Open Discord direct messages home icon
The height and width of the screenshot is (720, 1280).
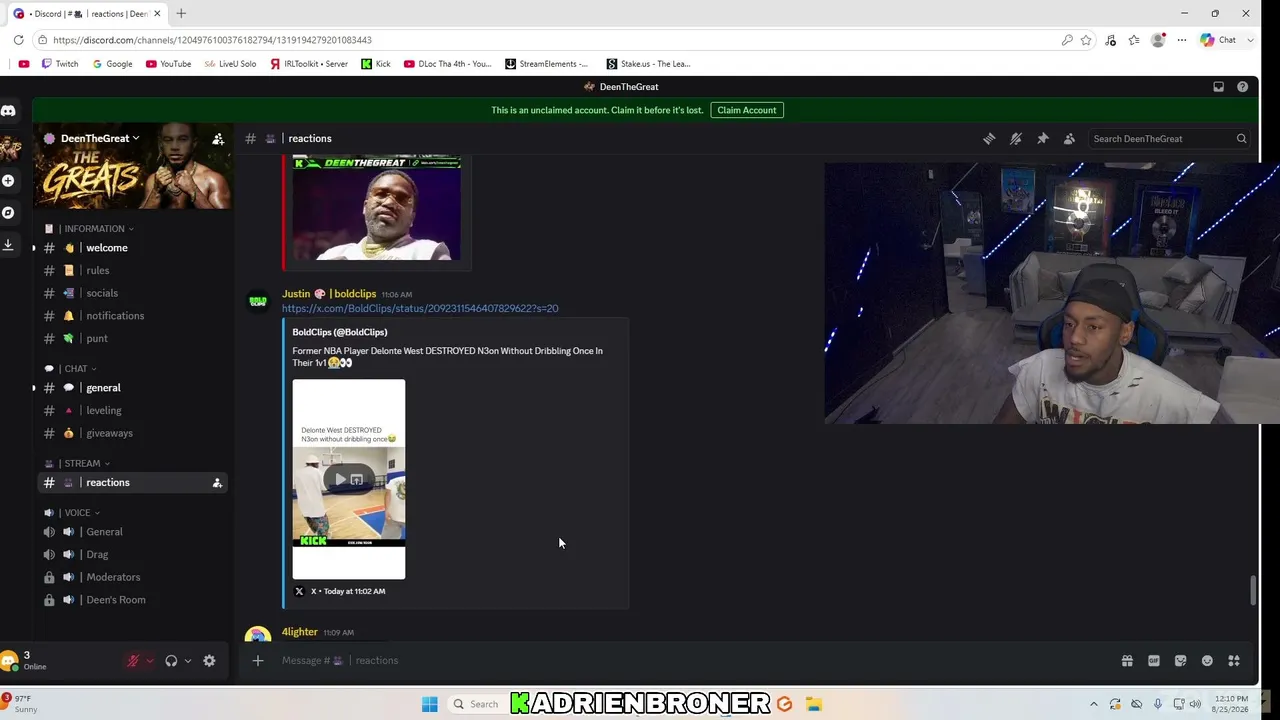[8, 111]
